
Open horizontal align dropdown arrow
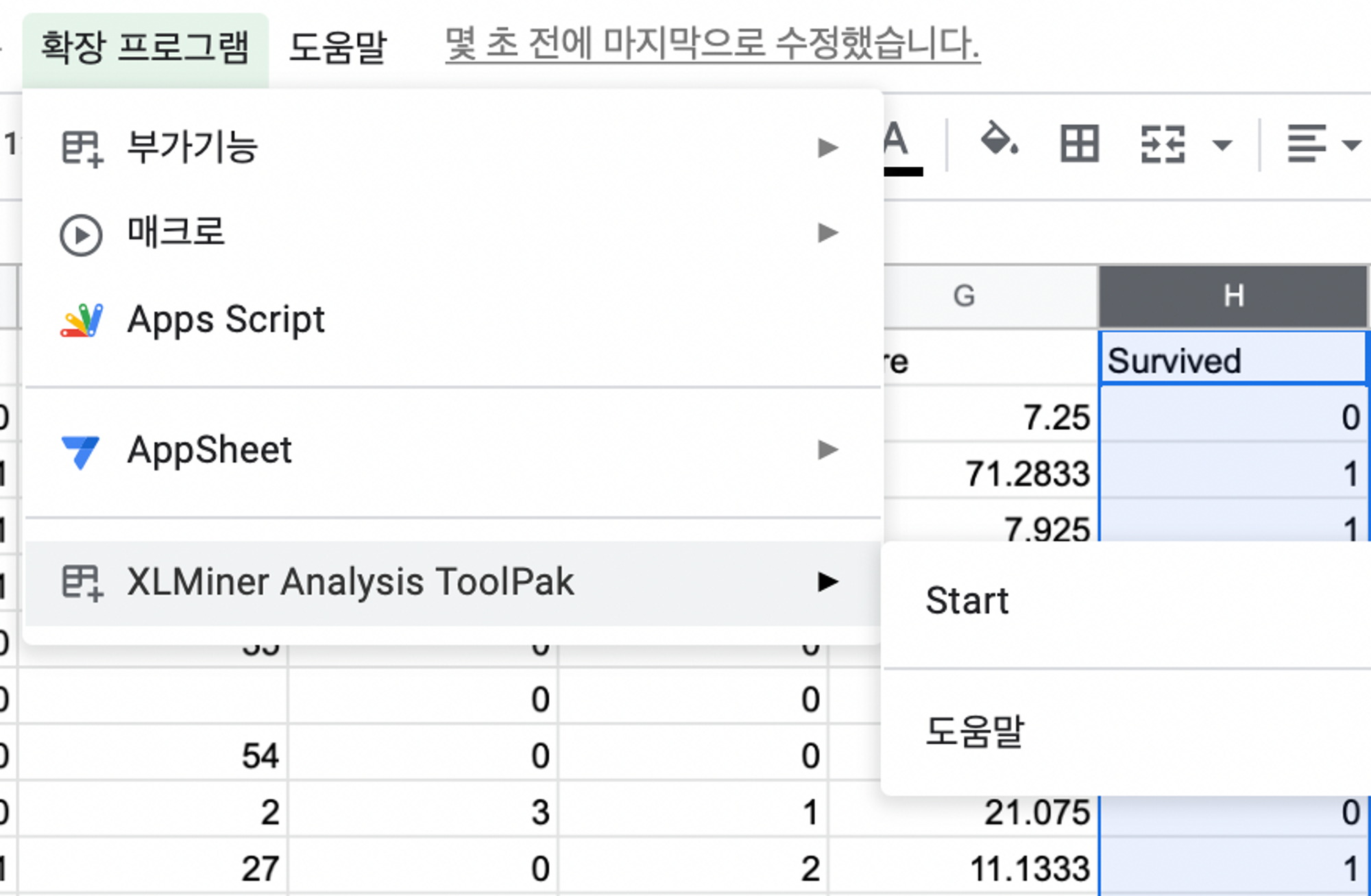[x=1350, y=145]
